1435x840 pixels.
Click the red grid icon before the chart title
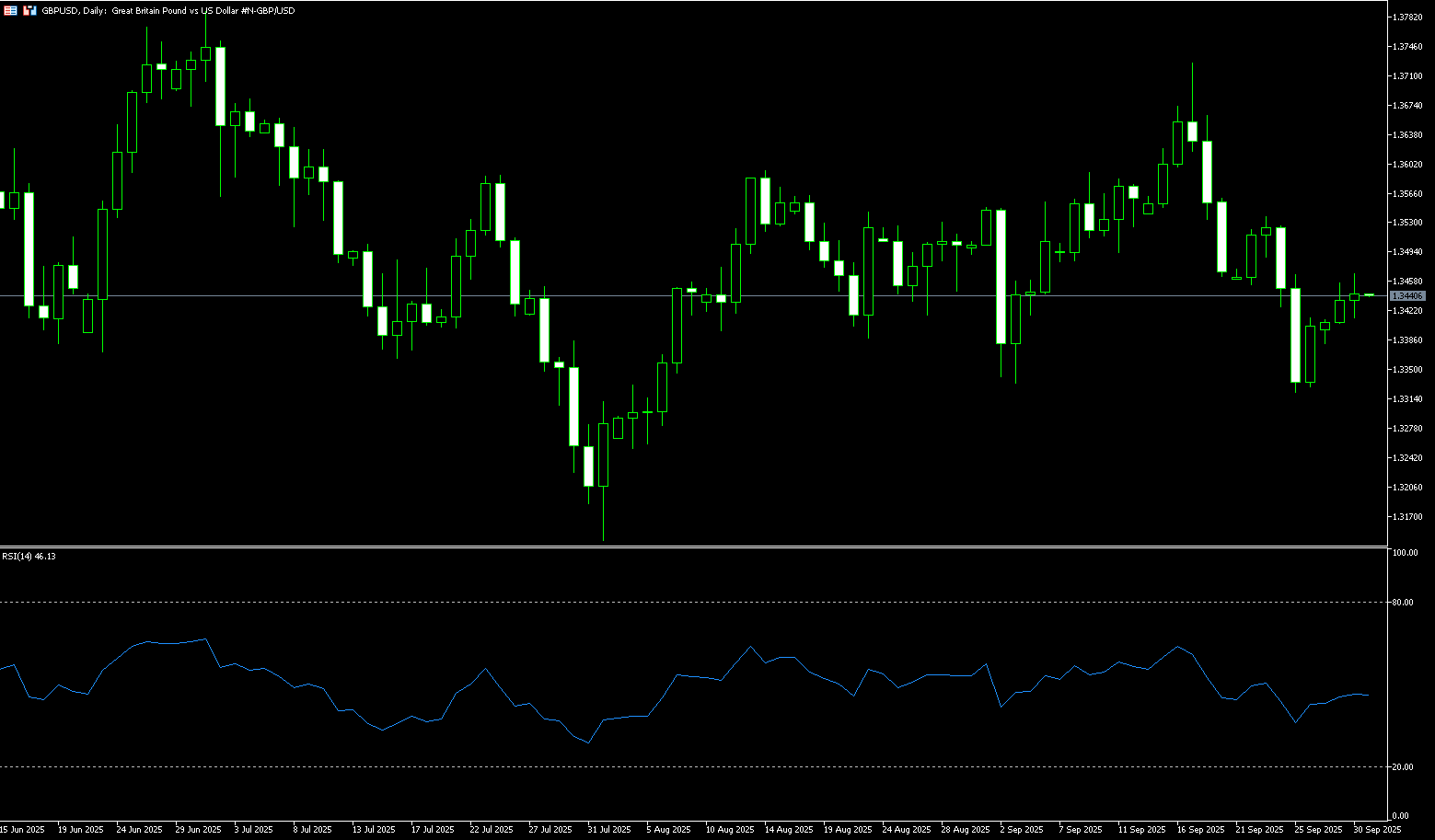click(10, 10)
